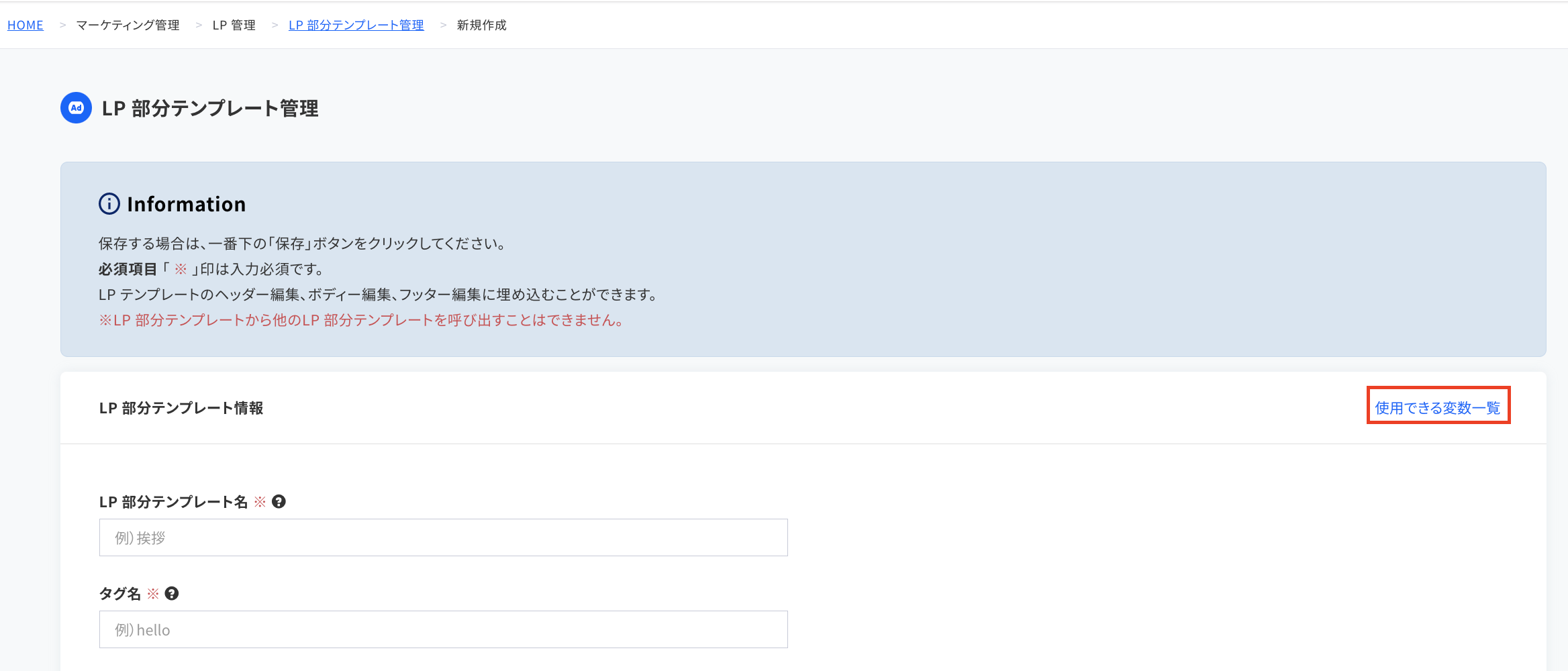Image resolution: width=1568 pixels, height=671 pixels.
Task: Click the マーケティング管理 breadcrumb text
Action: (128, 25)
